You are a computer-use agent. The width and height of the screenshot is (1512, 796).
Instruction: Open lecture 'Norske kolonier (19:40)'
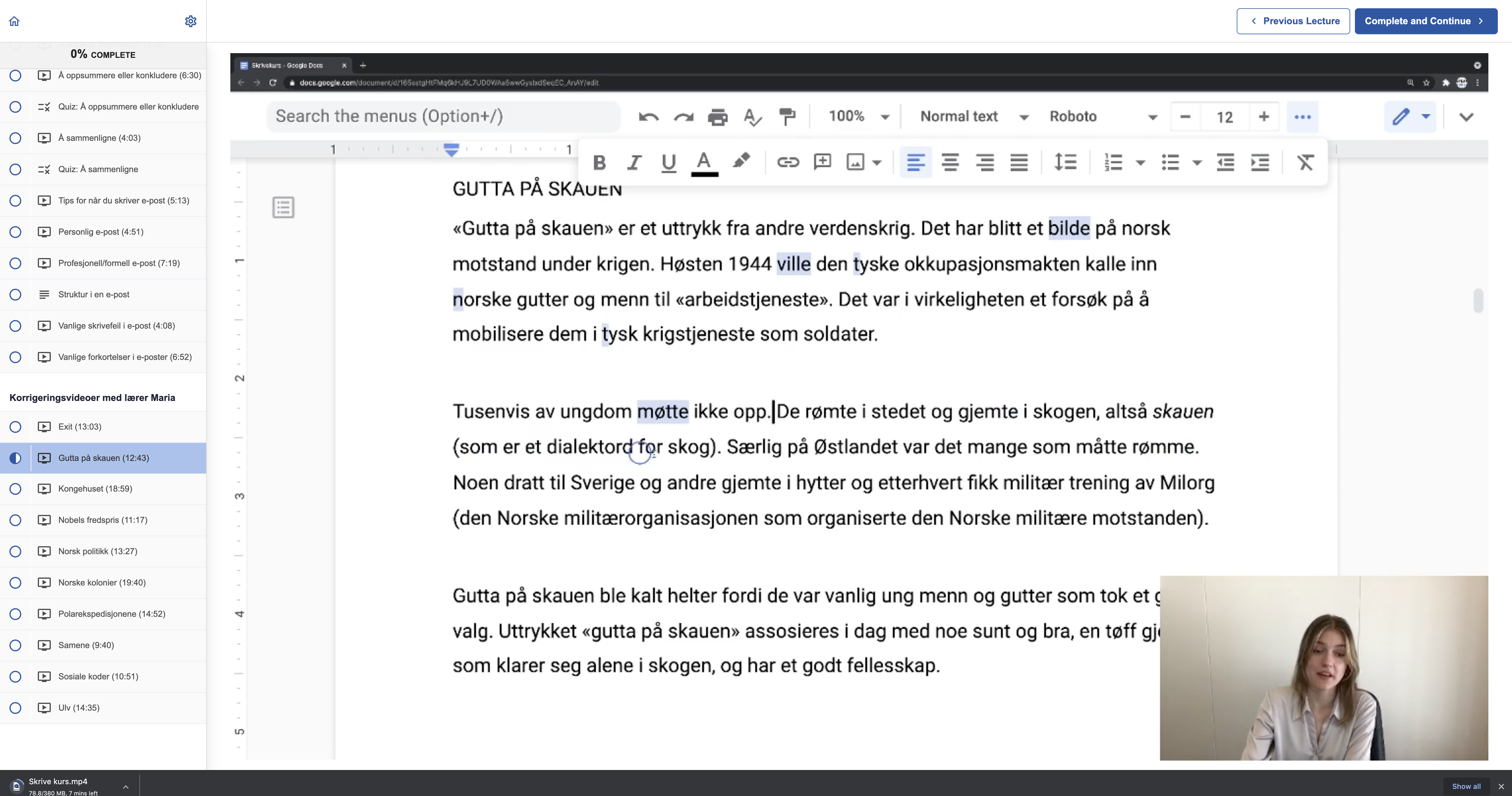click(x=102, y=582)
